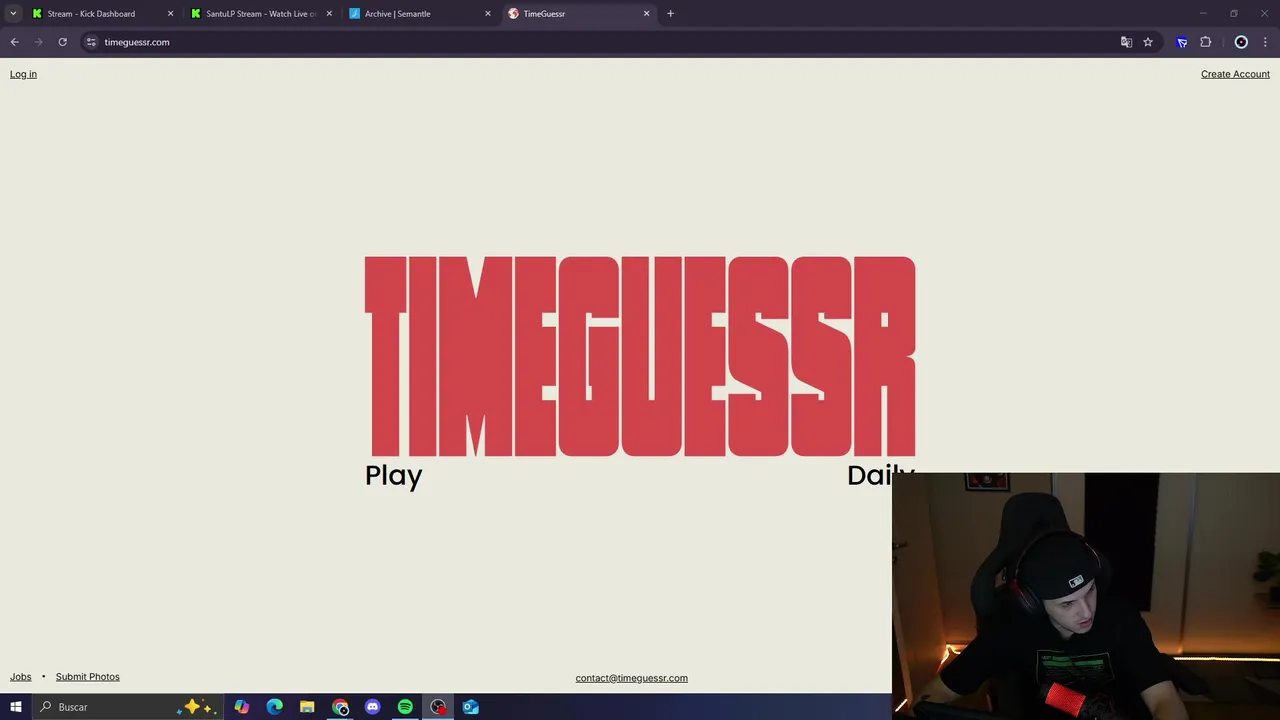The height and width of the screenshot is (720, 1280).
Task: Click the browser forward arrow
Action: tap(38, 42)
